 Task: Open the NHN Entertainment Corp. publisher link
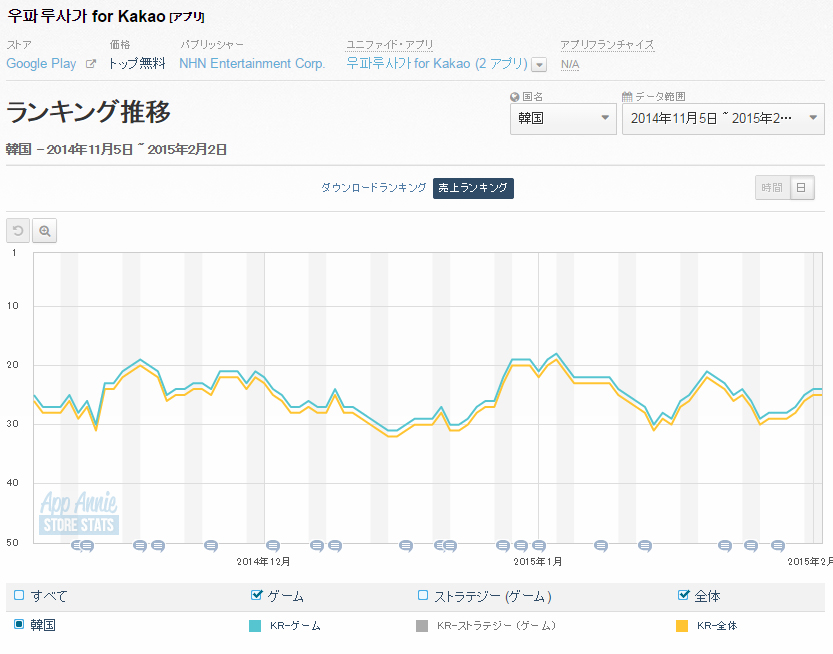252,64
